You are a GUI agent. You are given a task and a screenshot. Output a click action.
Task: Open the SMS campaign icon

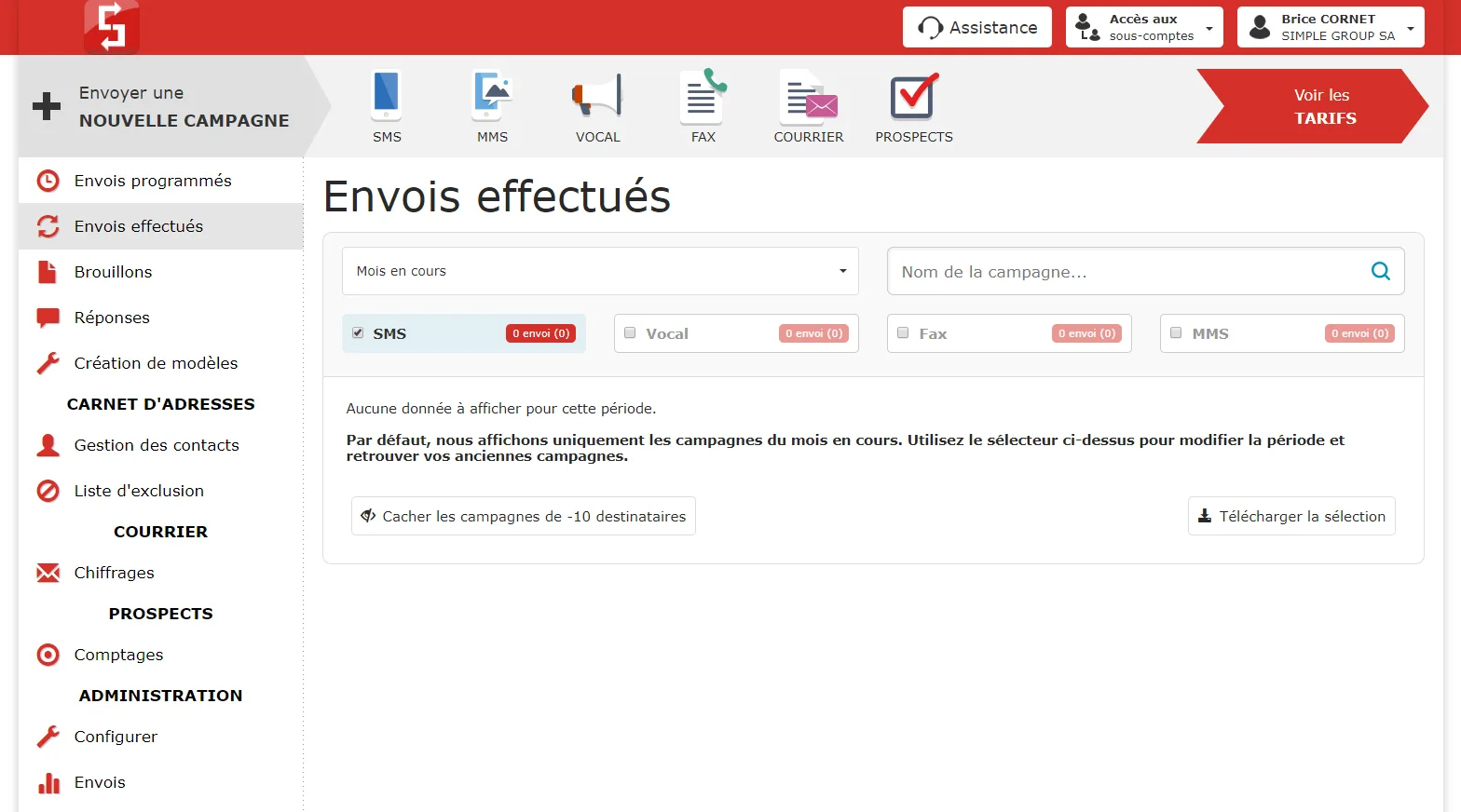(x=386, y=95)
